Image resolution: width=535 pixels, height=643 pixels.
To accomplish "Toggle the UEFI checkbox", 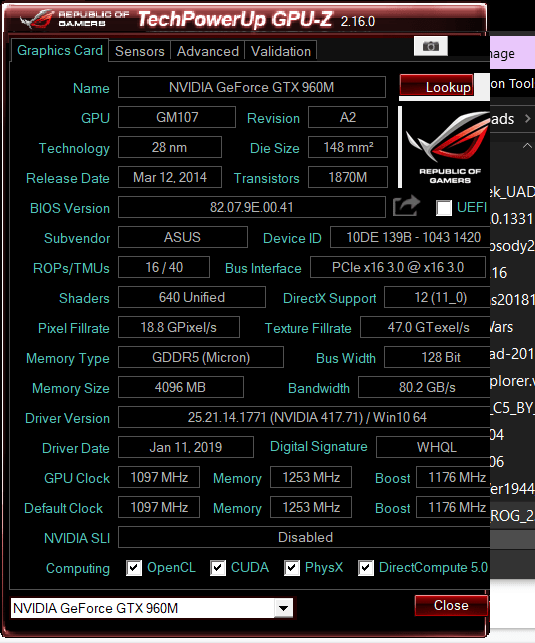I will pos(444,207).
